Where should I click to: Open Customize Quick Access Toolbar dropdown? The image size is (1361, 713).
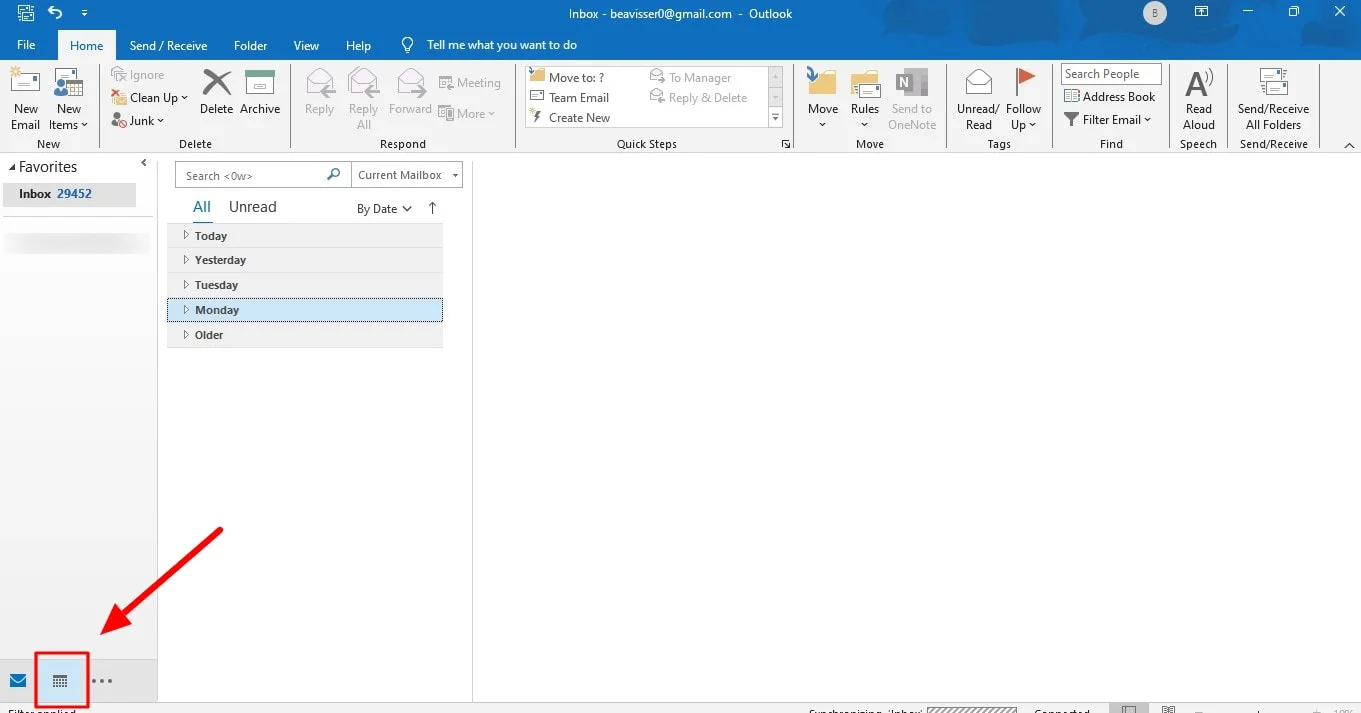pos(84,13)
